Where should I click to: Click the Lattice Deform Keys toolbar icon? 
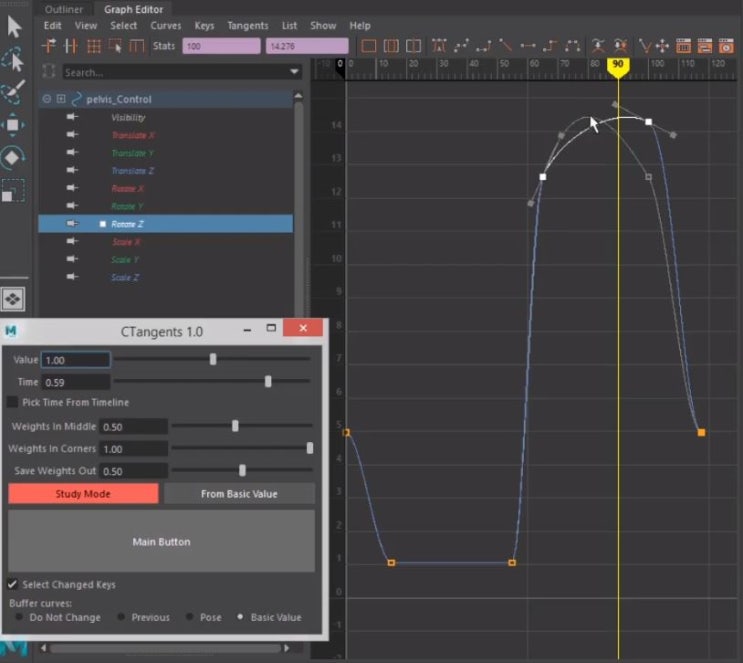pos(93,46)
